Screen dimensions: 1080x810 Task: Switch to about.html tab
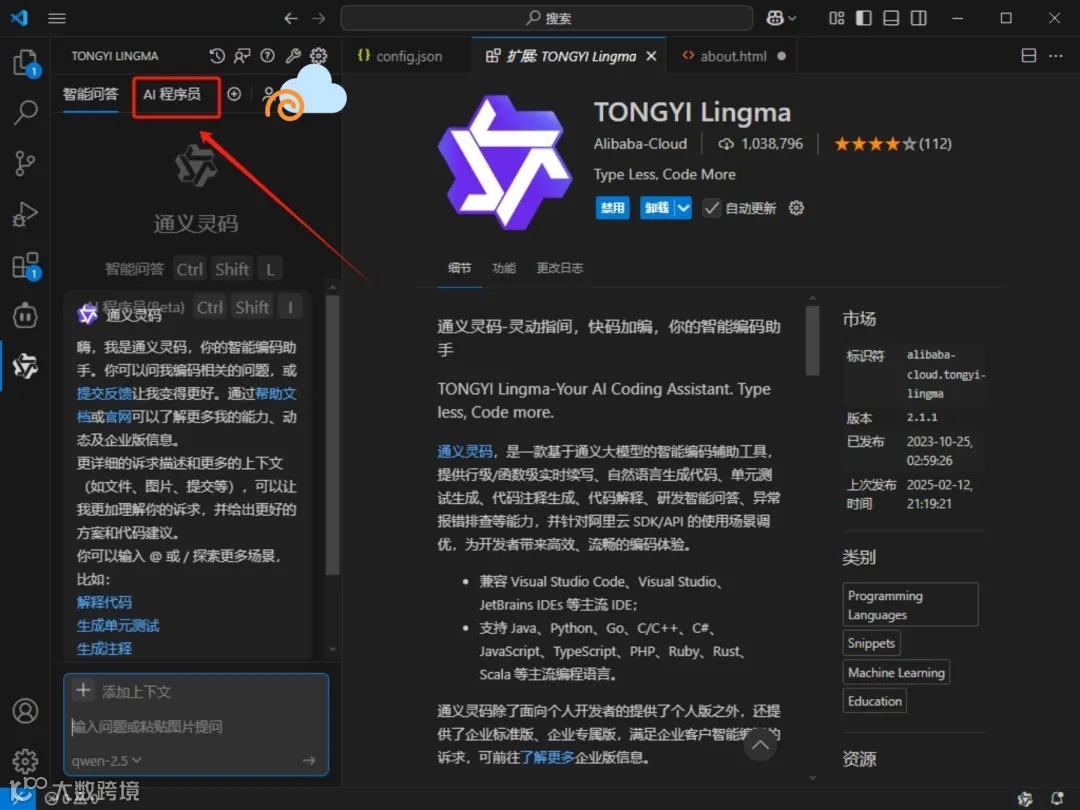pos(733,56)
